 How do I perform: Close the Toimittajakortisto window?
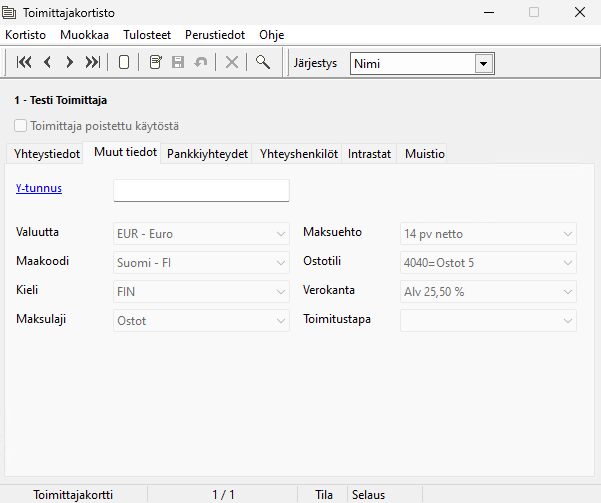[580, 12]
